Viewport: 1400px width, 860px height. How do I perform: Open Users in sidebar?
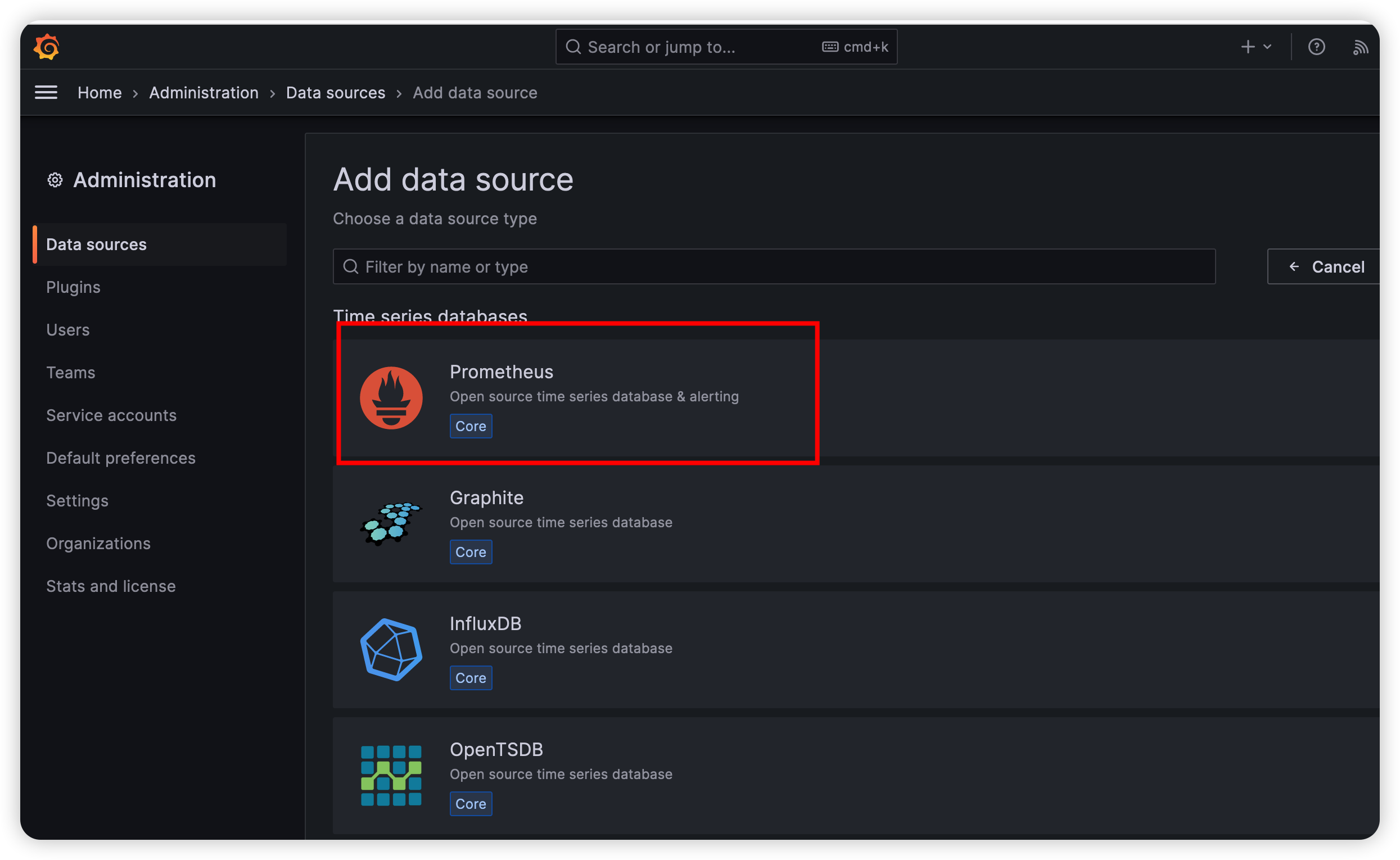click(67, 330)
